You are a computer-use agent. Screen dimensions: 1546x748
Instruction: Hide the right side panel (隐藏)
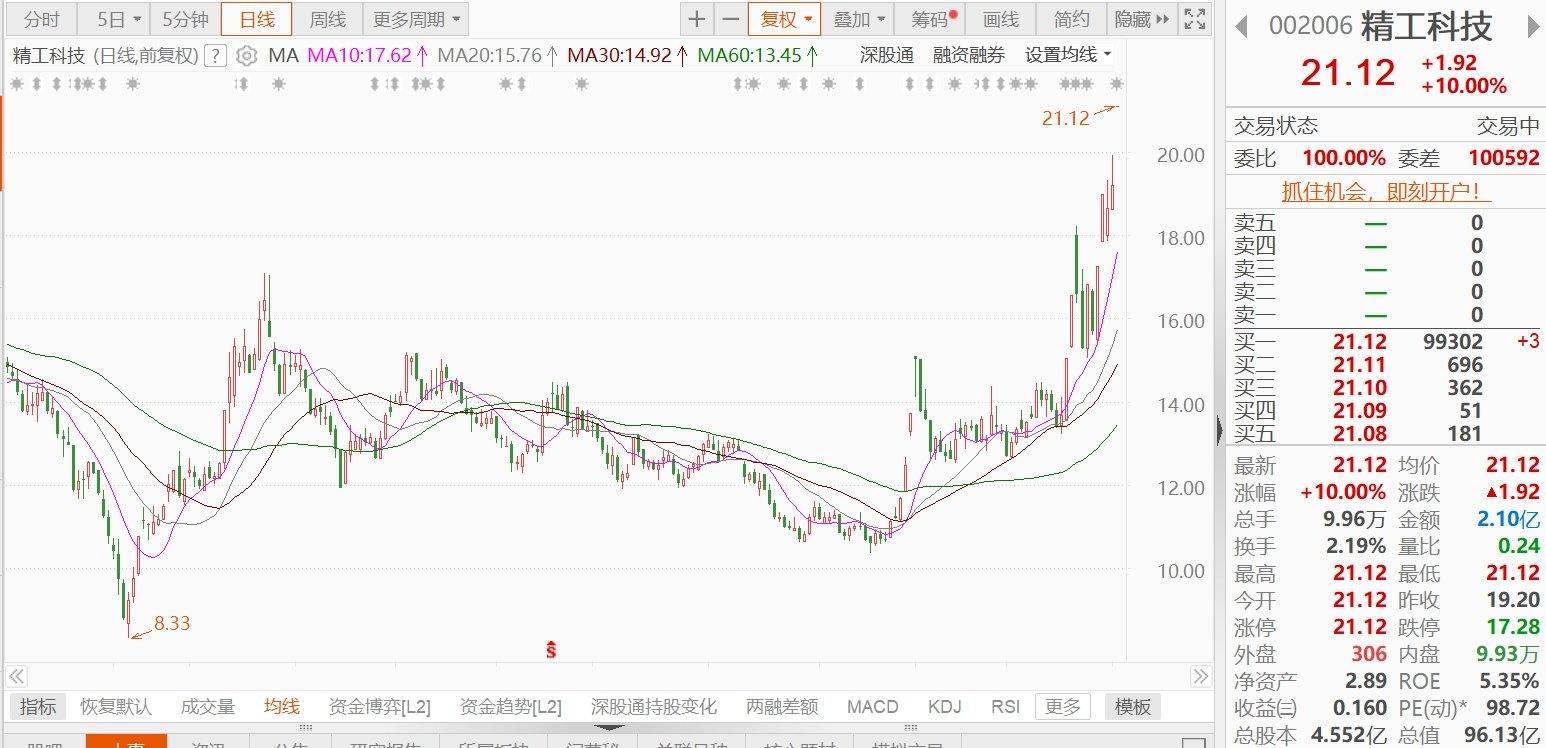1142,19
